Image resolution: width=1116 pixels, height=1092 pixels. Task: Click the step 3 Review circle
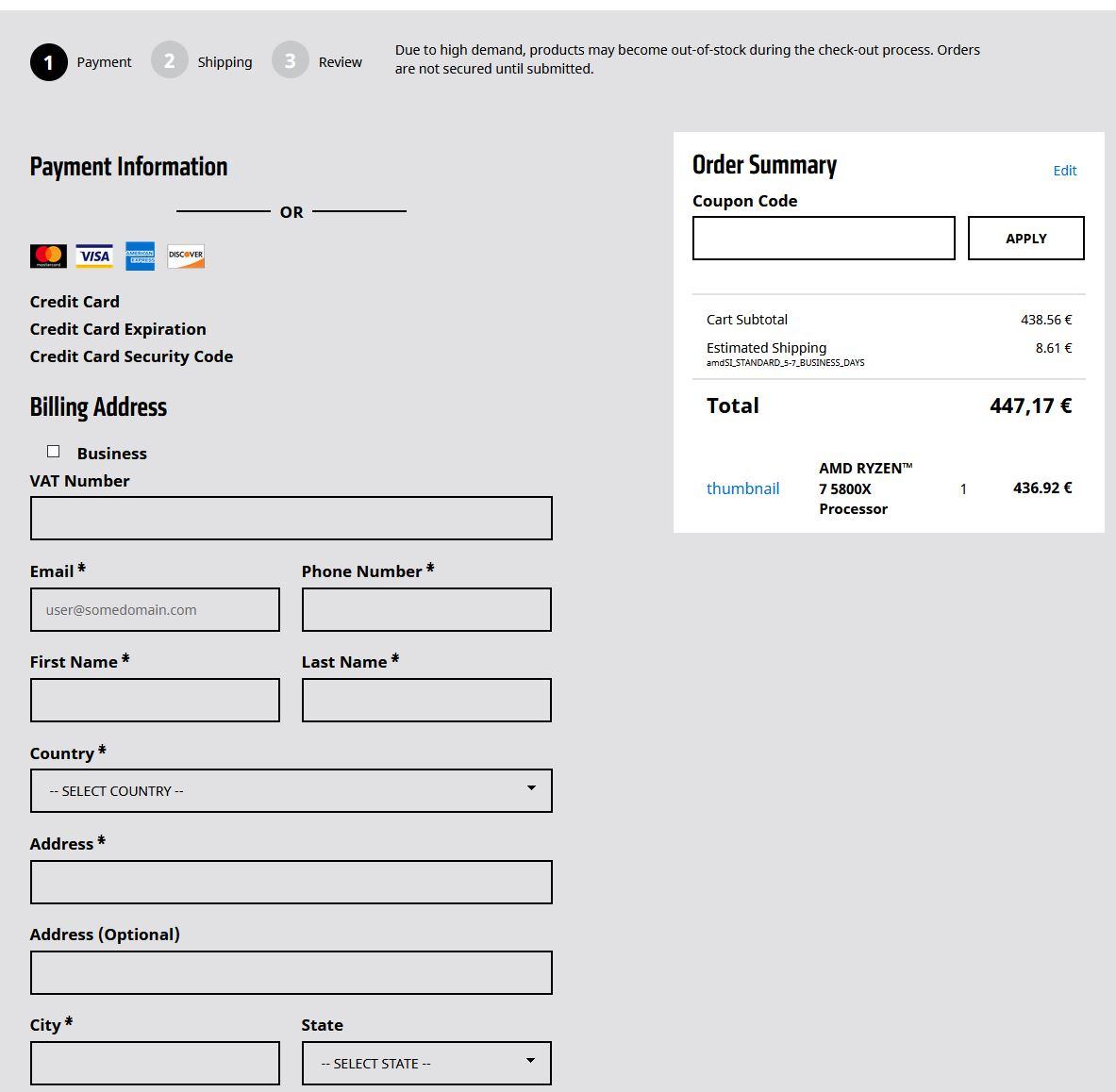pyautogui.click(x=291, y=61)
